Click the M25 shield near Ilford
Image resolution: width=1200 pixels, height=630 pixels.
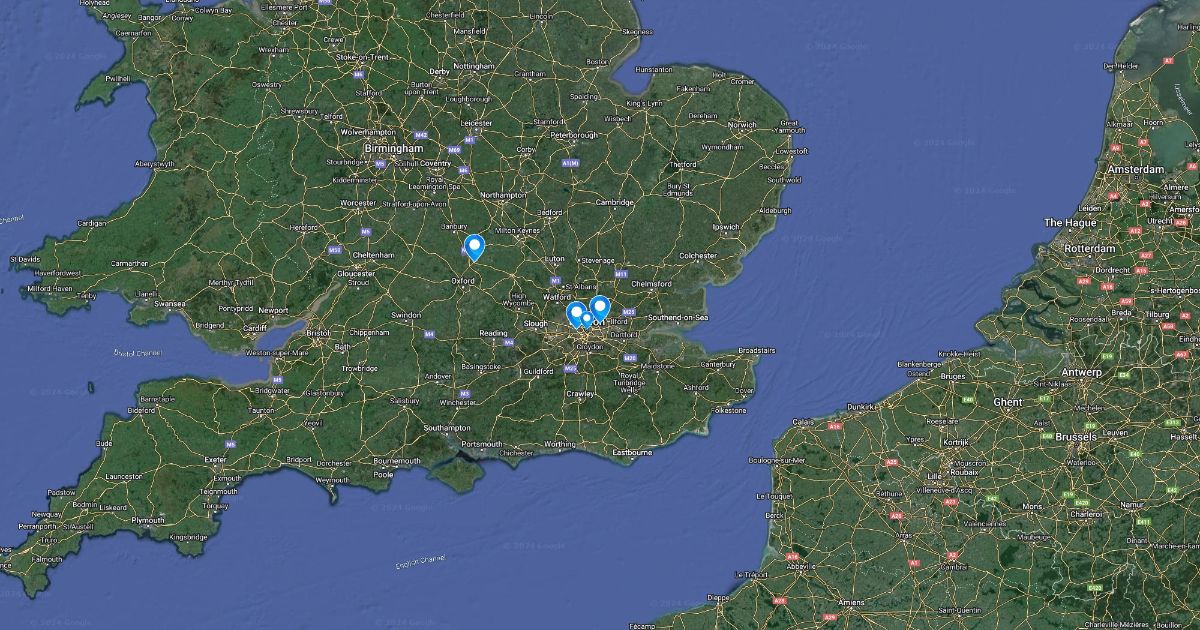tap(628, 313)
